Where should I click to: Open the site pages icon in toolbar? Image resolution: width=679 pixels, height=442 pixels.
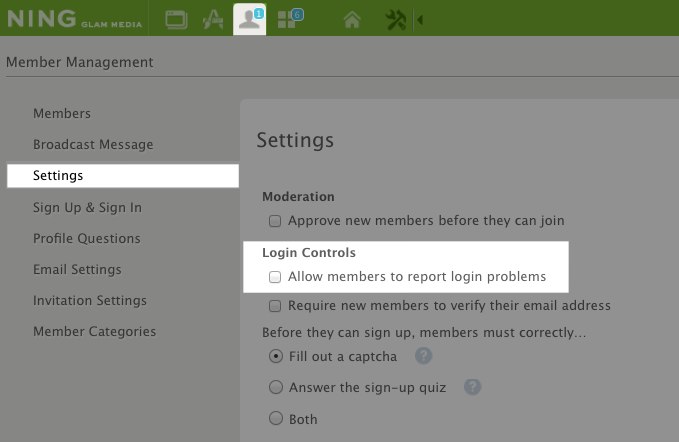pos(176,19)
